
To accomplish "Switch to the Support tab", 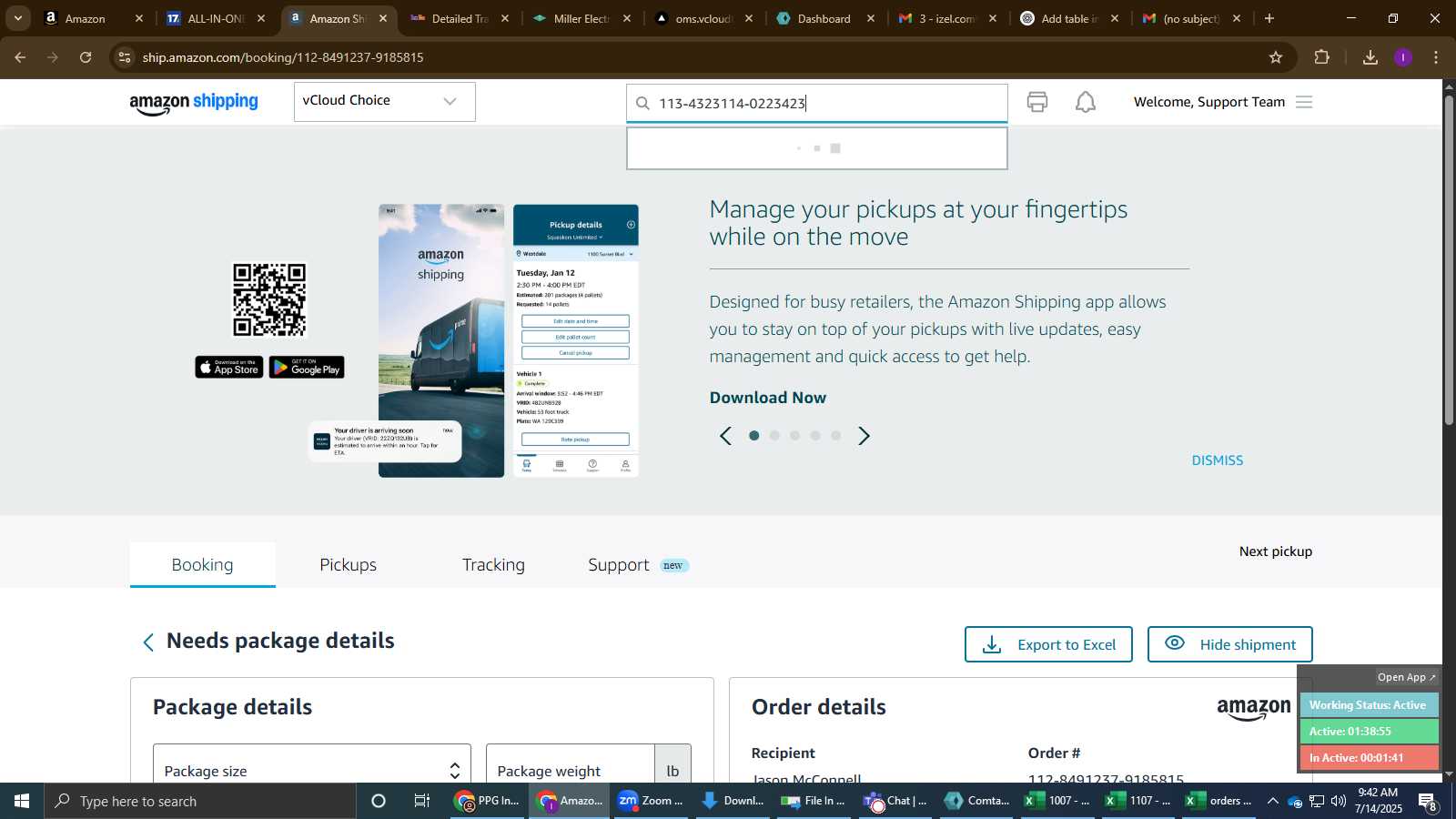I will click(x=619, y=565).
